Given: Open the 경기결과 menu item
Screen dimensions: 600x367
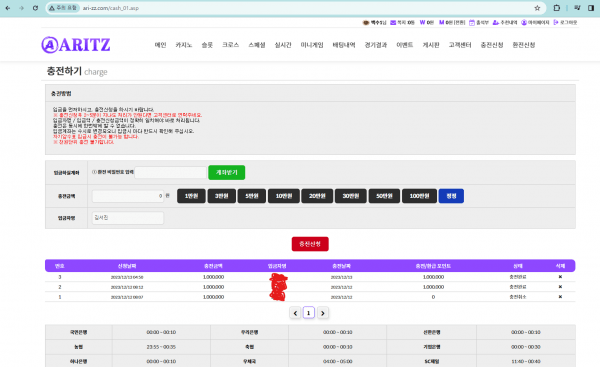Looking at the screenshot, I should pyautogui.click(x=376, y=45).
